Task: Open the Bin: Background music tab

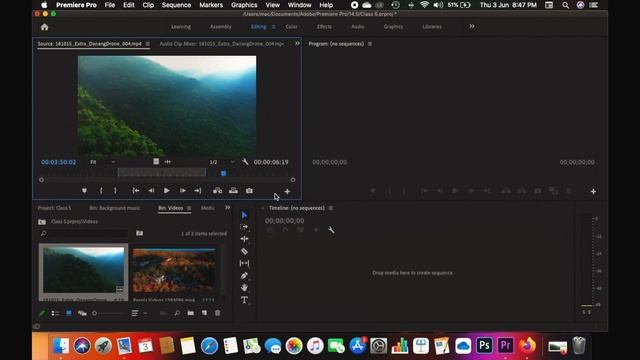Action: pos(115,208)
